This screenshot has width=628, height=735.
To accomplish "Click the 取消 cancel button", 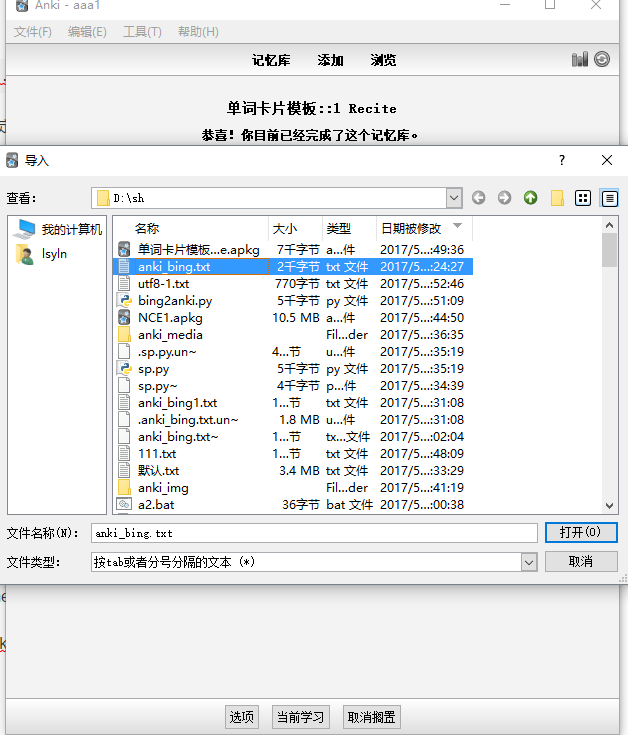I will click(x=581, y=562).
